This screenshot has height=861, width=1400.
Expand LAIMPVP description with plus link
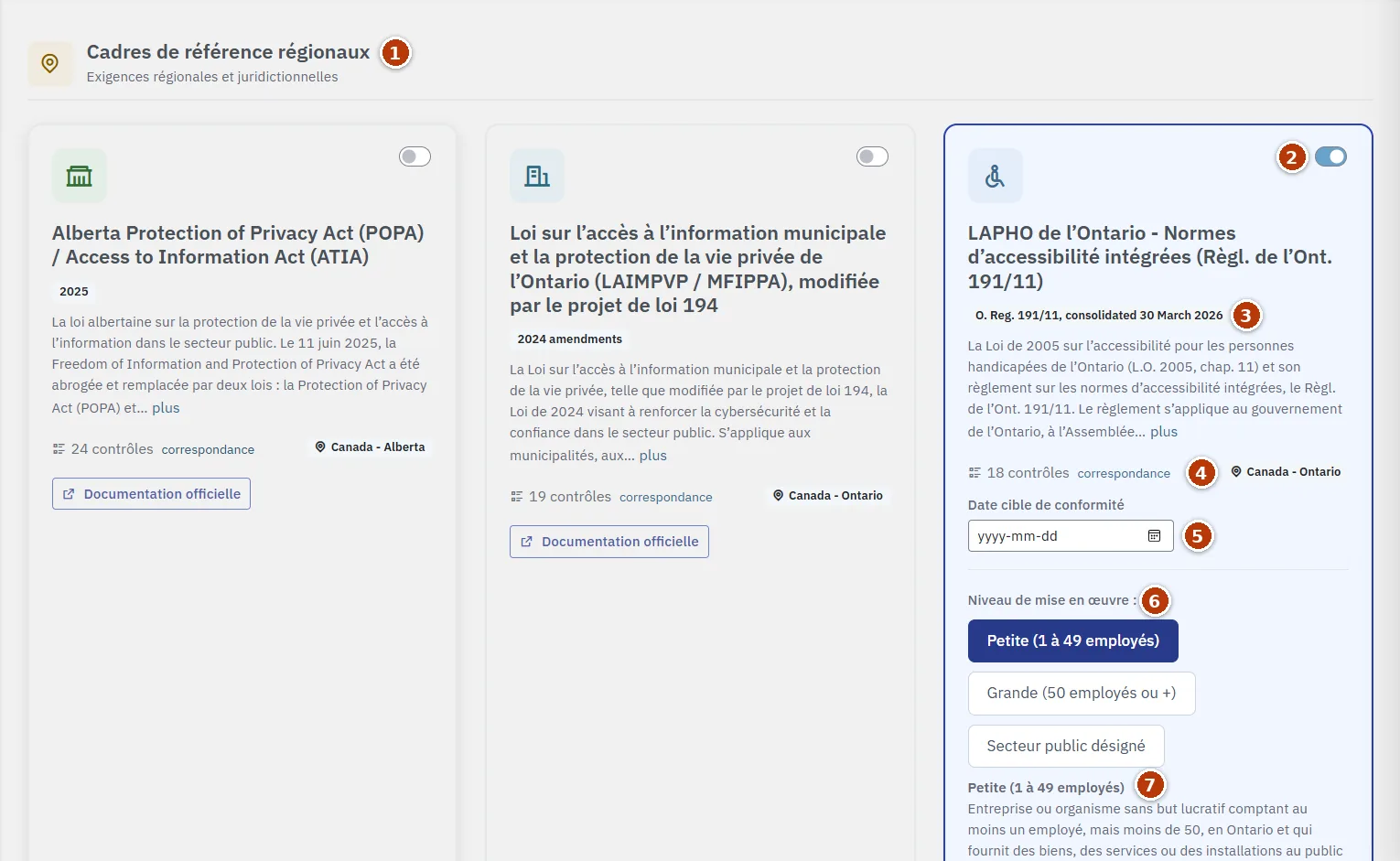pyautogui.click(x=653, y=456)
